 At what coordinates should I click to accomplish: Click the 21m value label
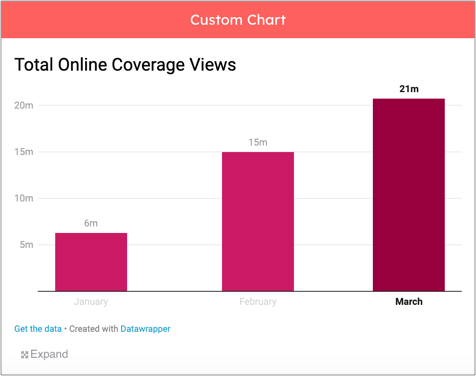pos(409,89)
